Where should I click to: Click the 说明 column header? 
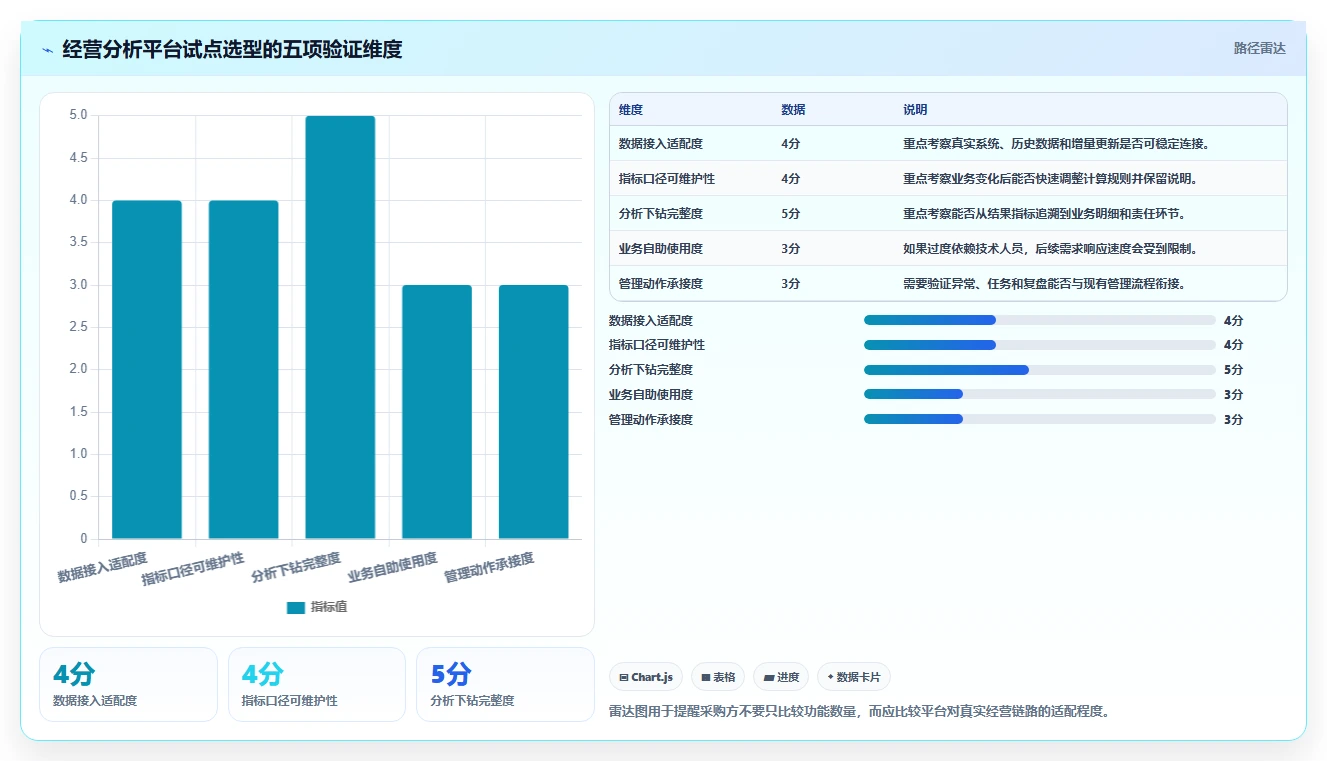pos(915,110)
